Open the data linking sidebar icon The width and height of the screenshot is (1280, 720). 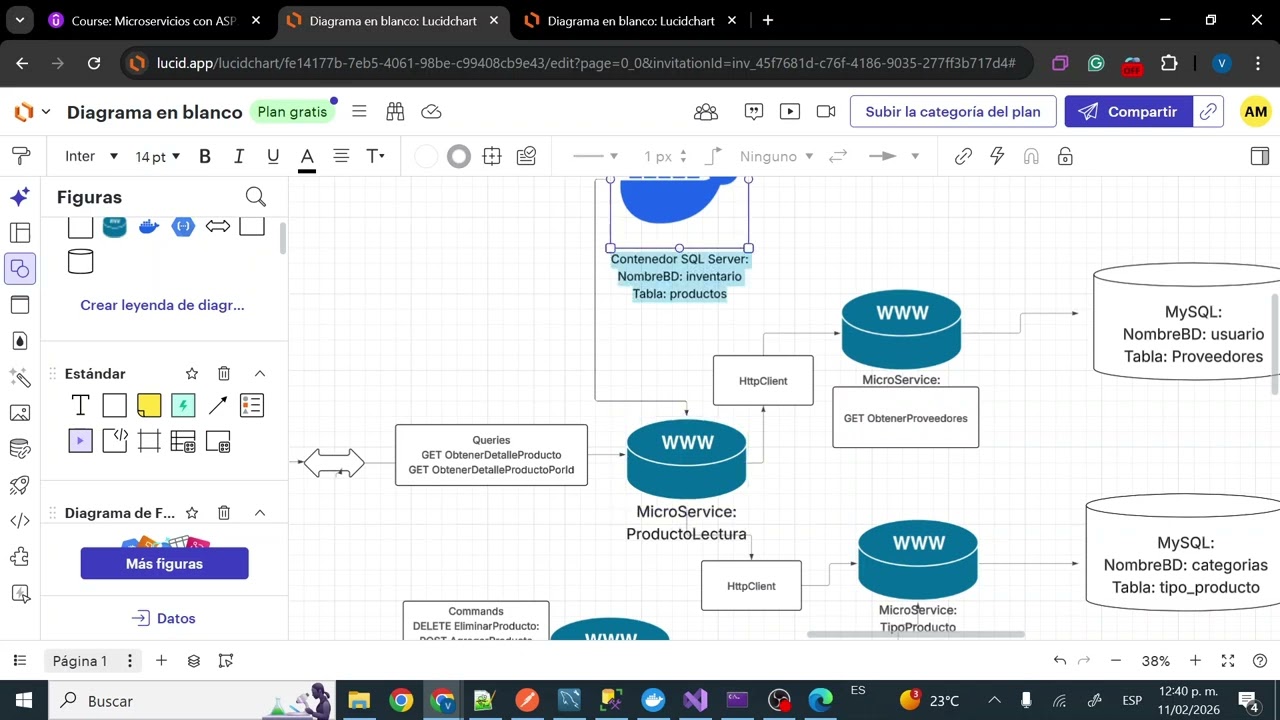coord(20,448)
